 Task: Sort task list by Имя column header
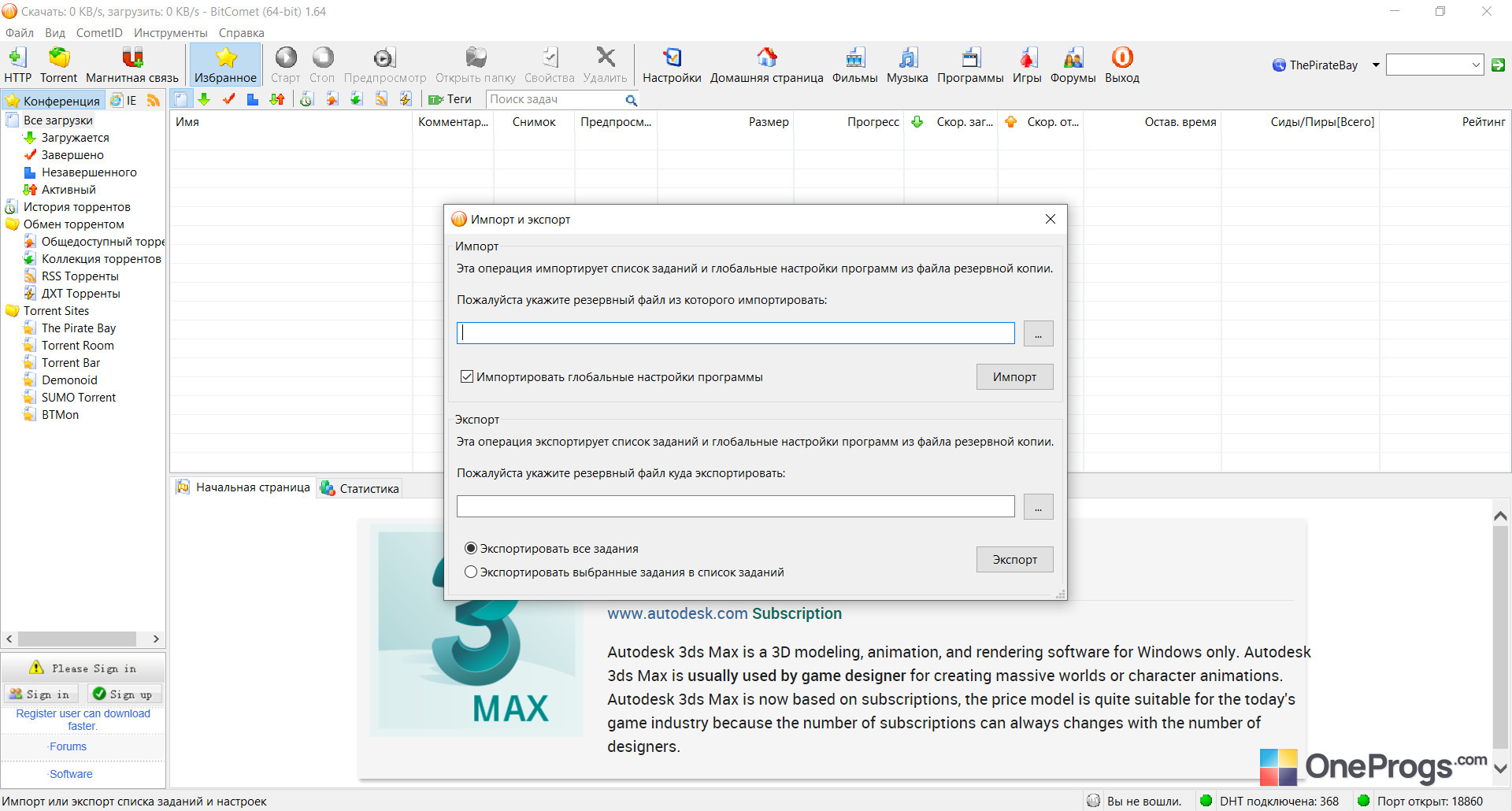pyautogui.click(x=291, y=122)
